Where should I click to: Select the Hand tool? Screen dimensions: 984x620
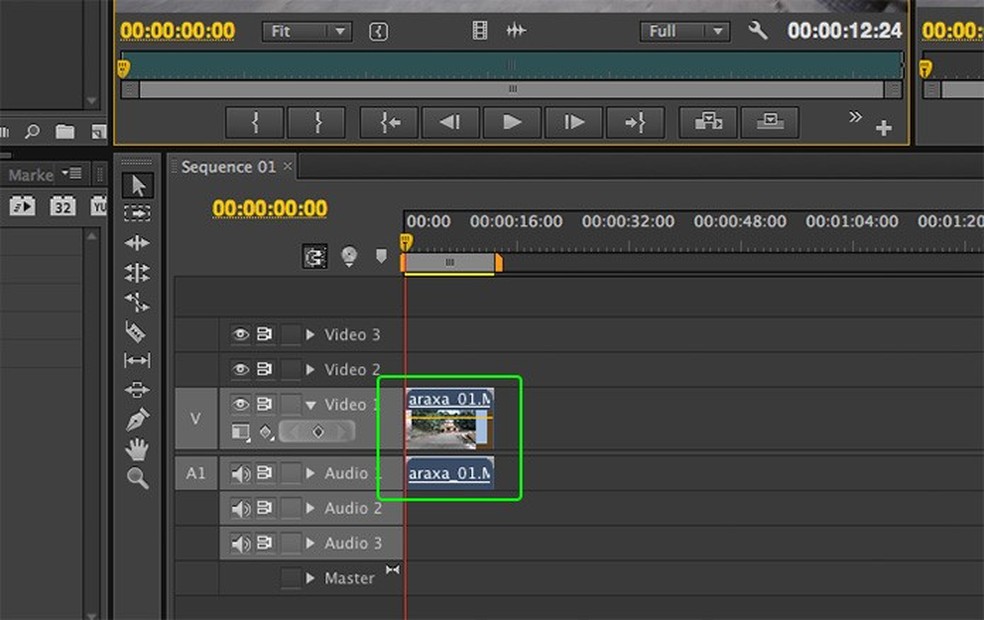click(x=136, y=449)
